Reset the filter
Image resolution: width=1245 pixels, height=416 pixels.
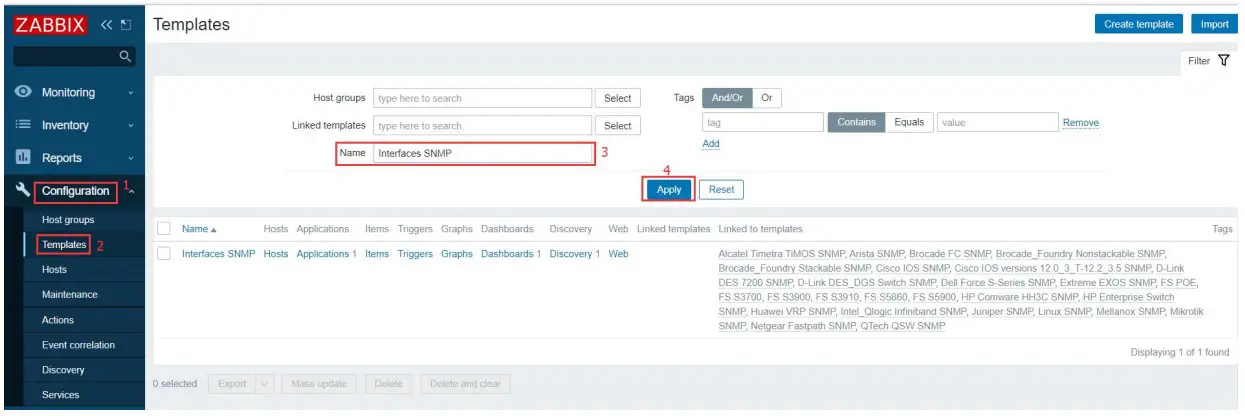721,189
